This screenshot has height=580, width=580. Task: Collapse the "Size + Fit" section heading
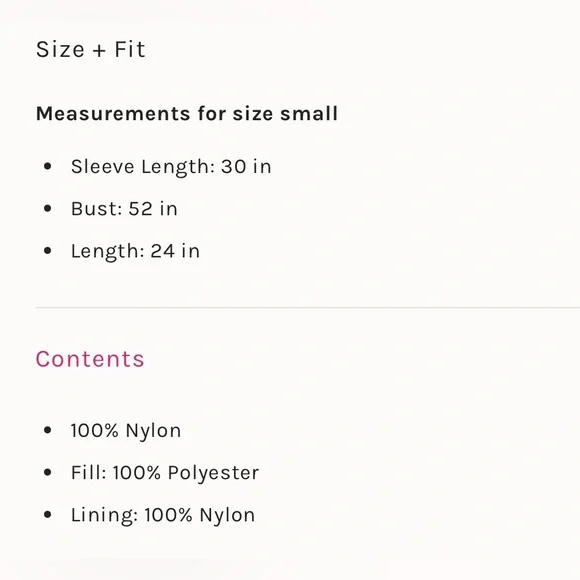pyautogui.click(x=91, y=50)
